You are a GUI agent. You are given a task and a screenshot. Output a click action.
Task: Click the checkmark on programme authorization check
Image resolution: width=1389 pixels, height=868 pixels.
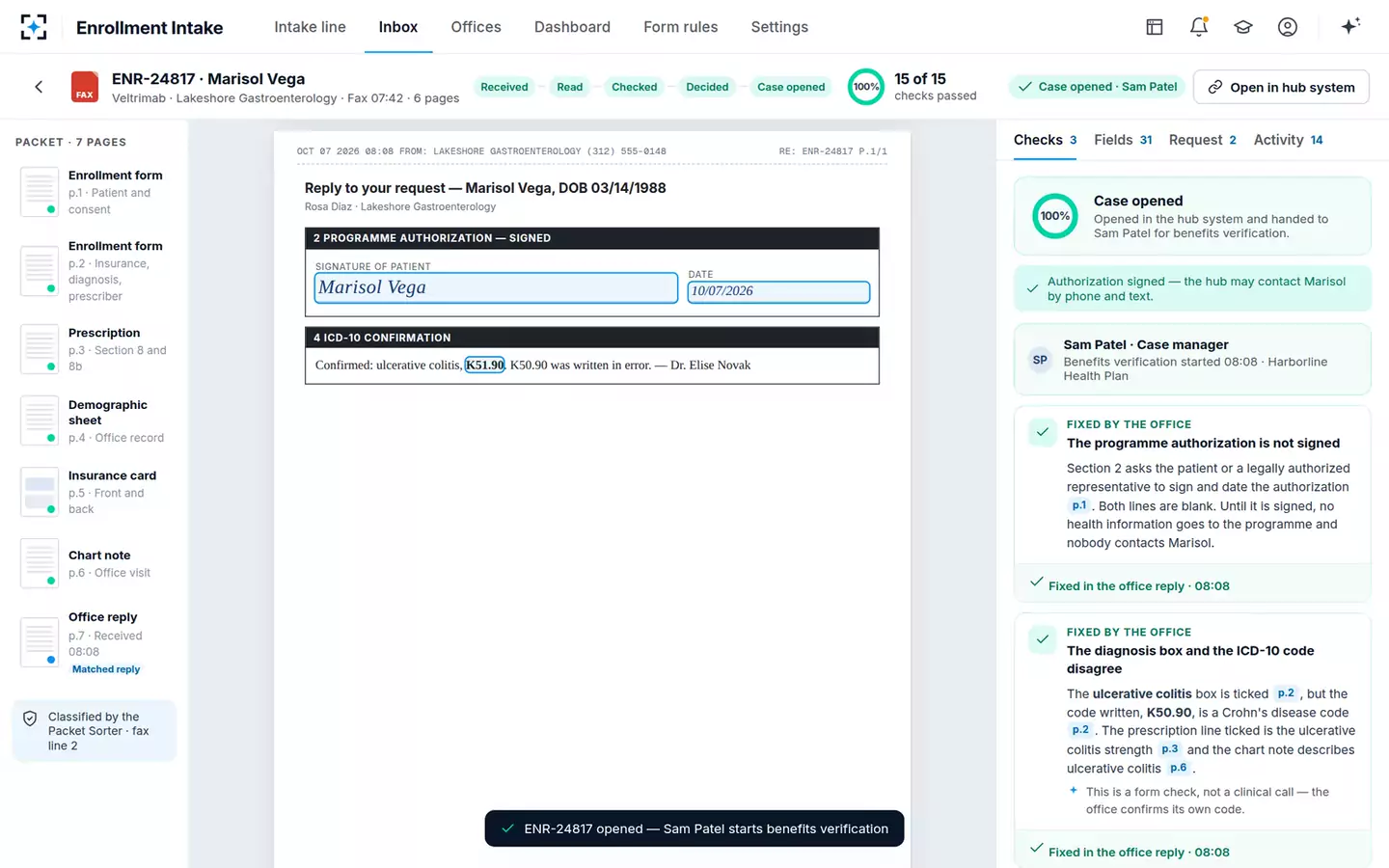(x=1043, y=432)
